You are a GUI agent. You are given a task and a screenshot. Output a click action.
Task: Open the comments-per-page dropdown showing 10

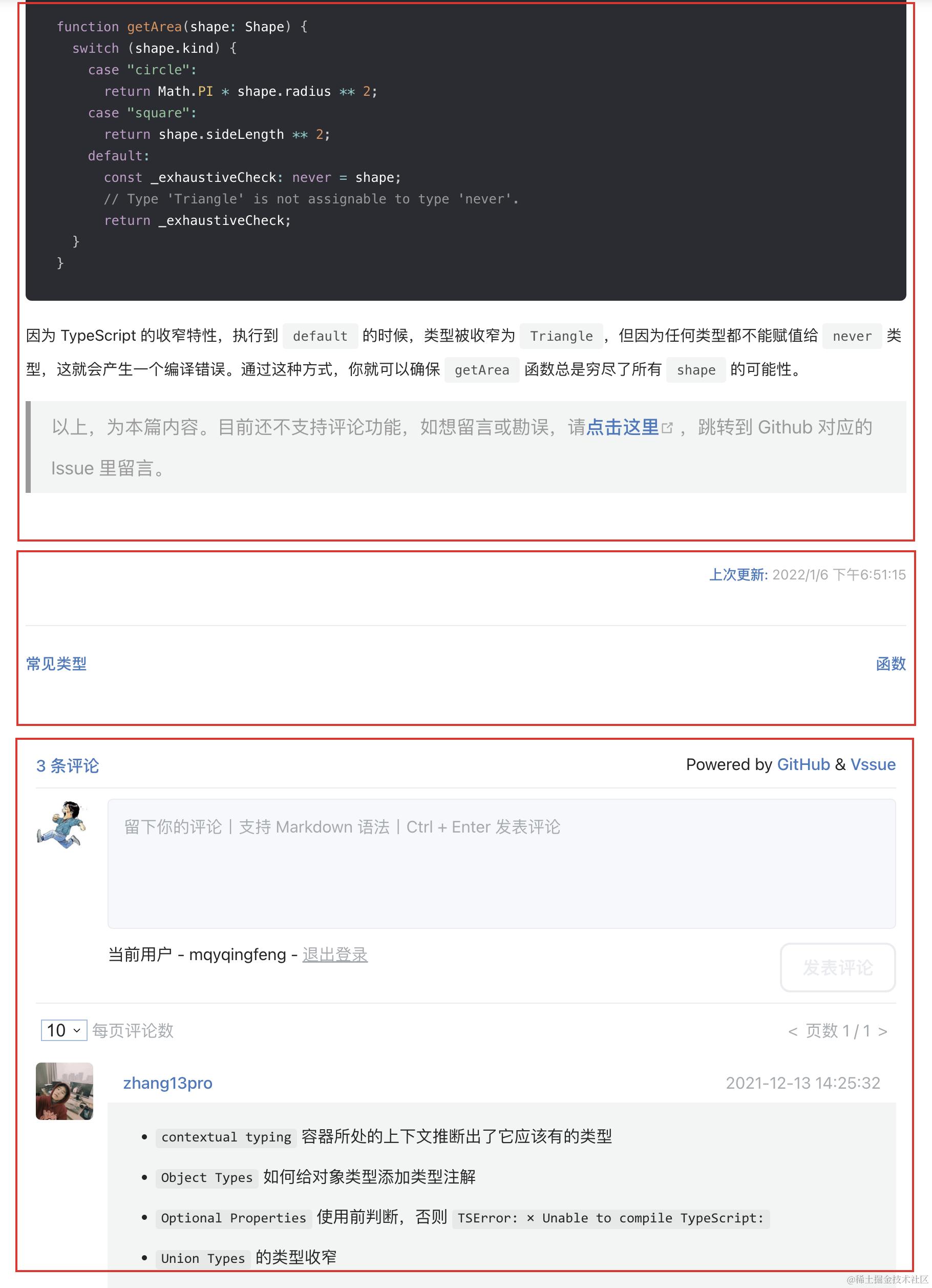(x=63, y=1030)
